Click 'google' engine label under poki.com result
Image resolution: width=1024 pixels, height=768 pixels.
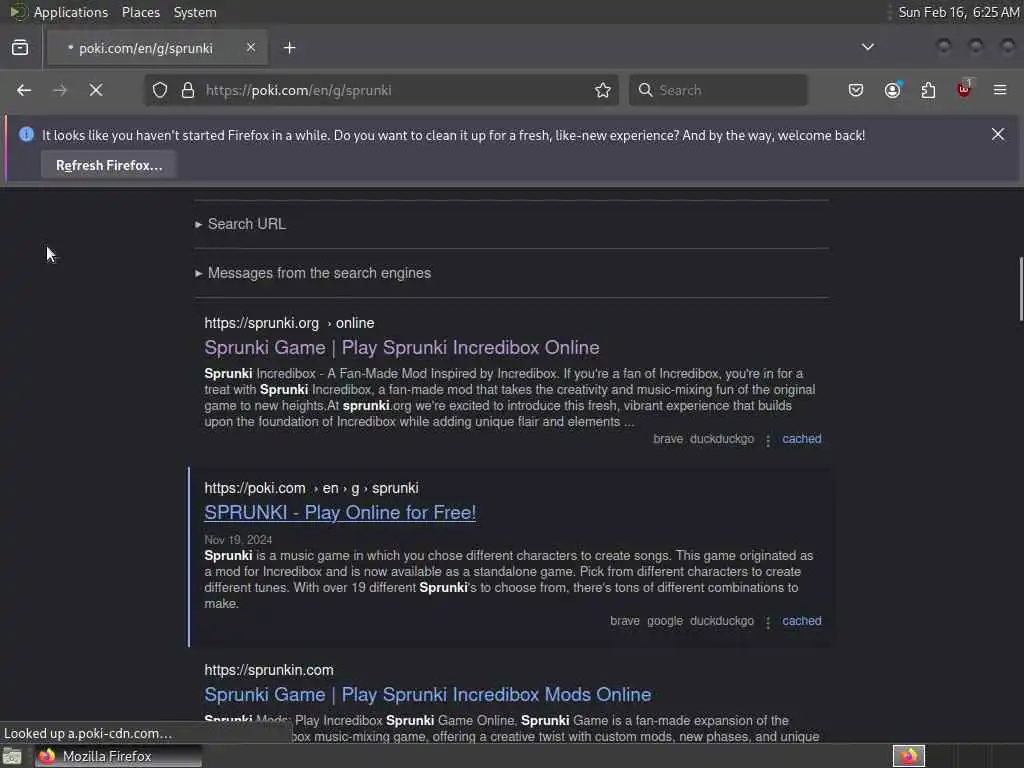[x=665, y=621]
